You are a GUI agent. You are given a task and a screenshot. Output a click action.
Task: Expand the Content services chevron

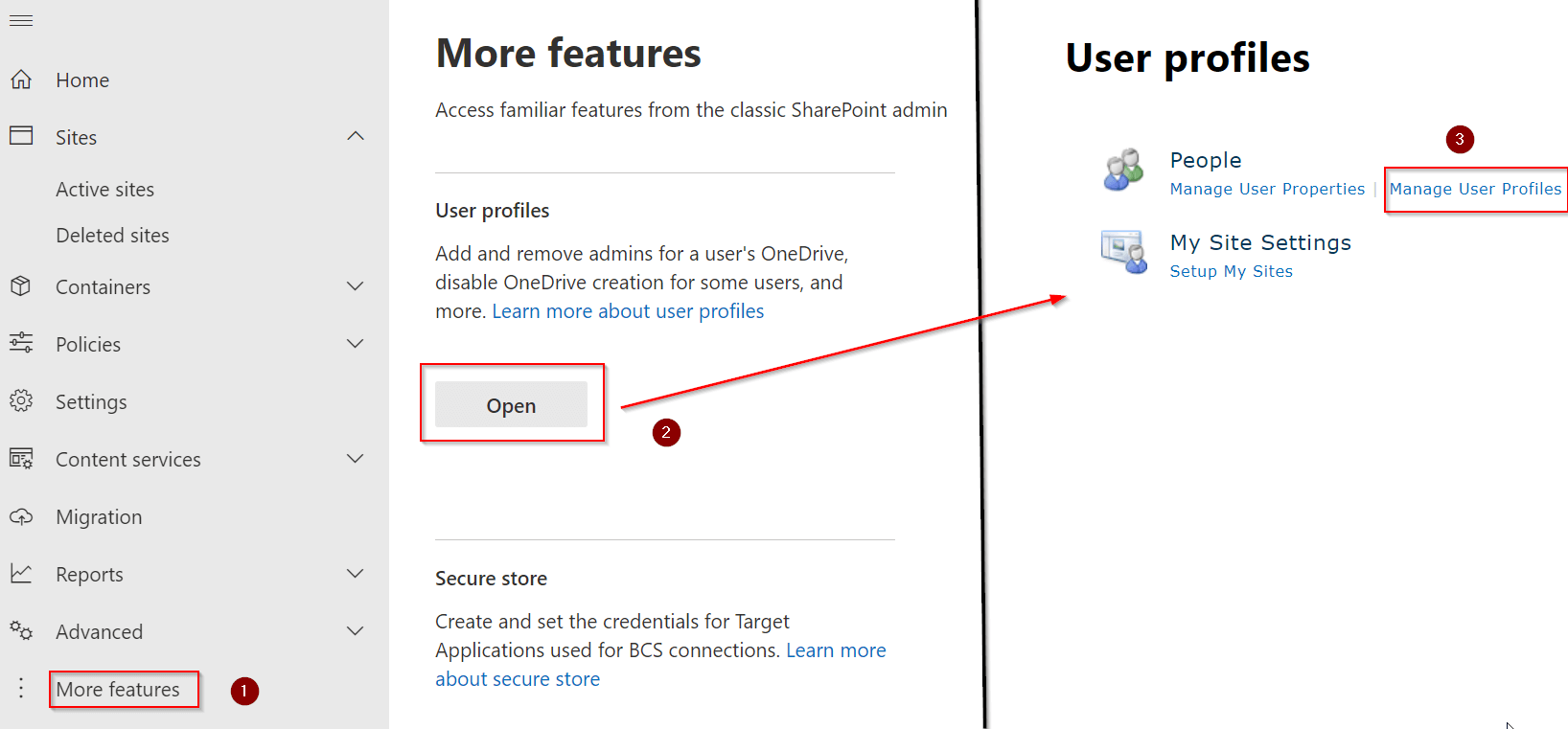point(356,459)
